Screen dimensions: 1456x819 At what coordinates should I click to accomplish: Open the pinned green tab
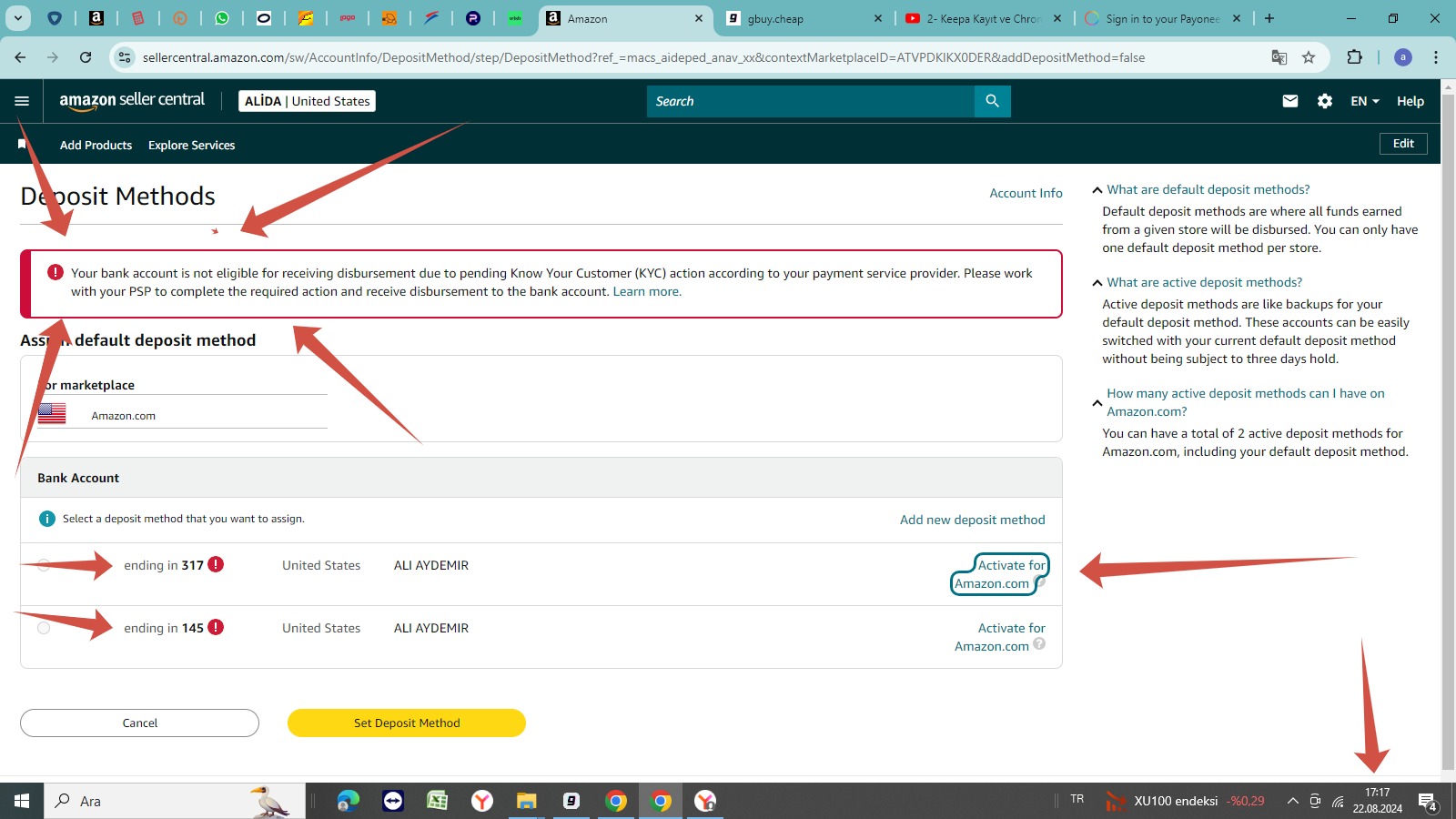(x=515, y=18)
